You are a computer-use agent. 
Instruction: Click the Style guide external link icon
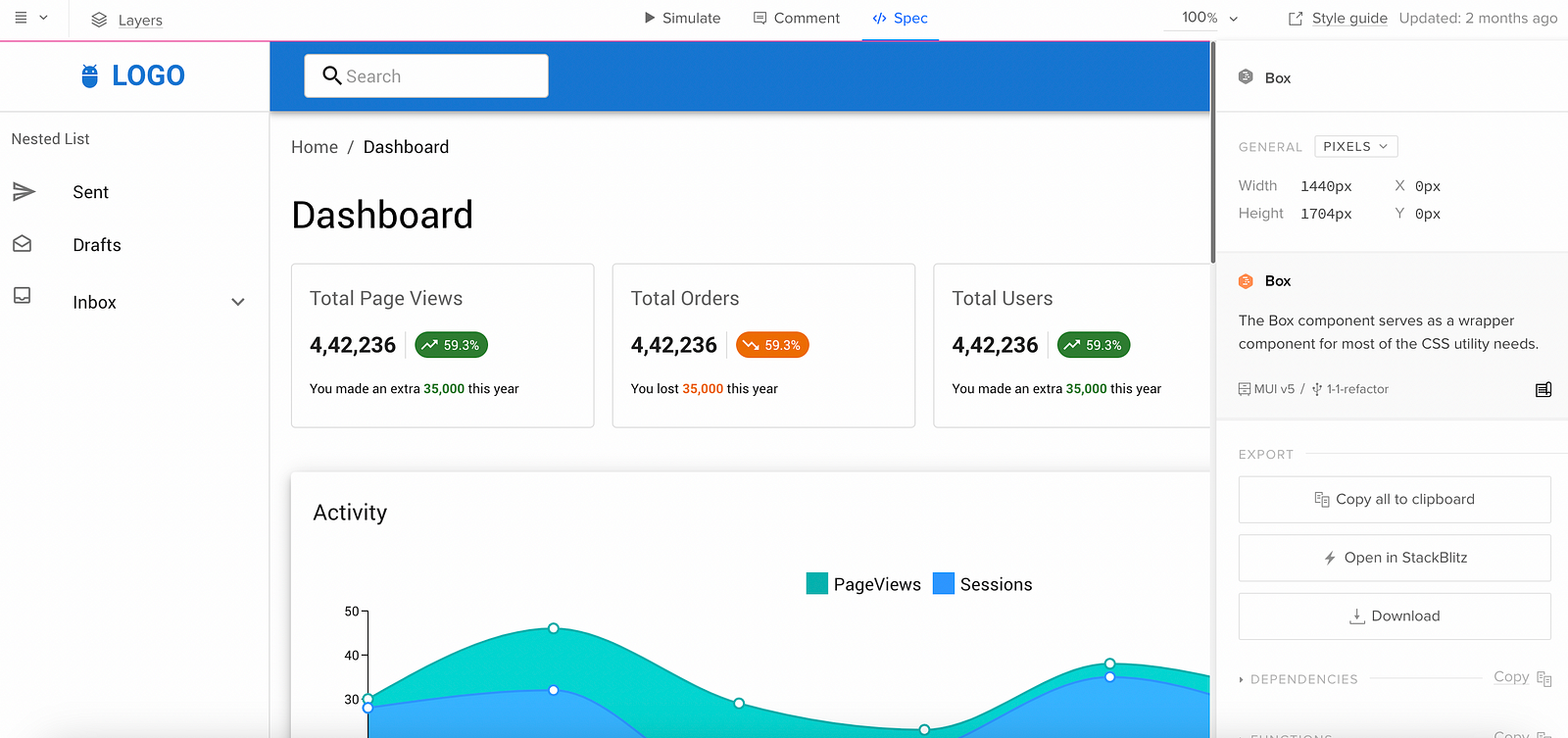(1296, 19)
